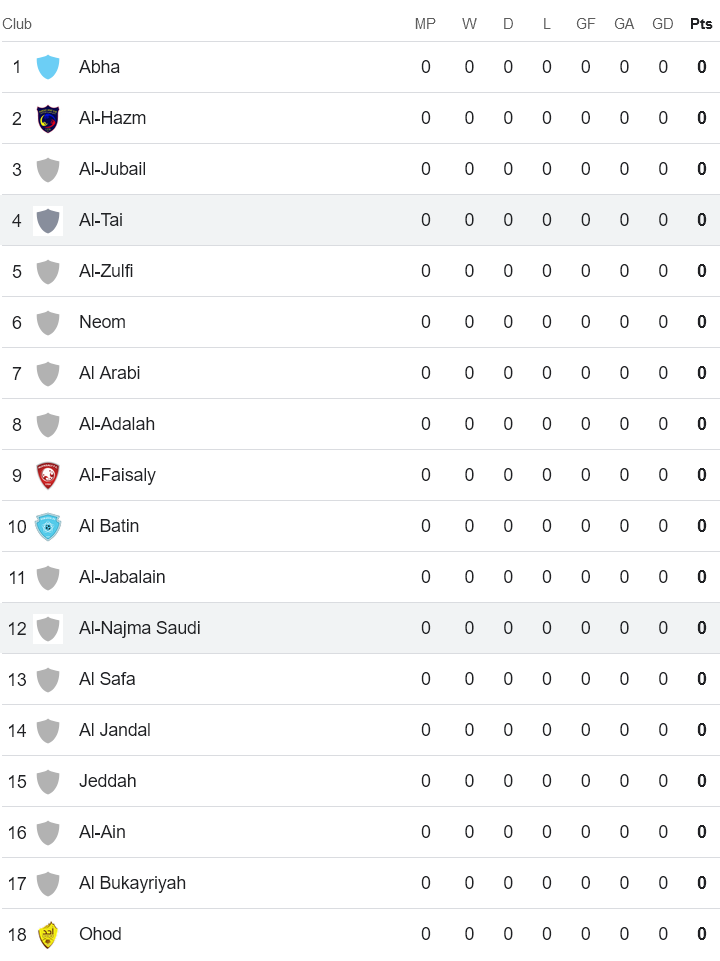Click the Neom placeholder shield icon
Viewport: 720px width, 961px height.
(48, 322)
